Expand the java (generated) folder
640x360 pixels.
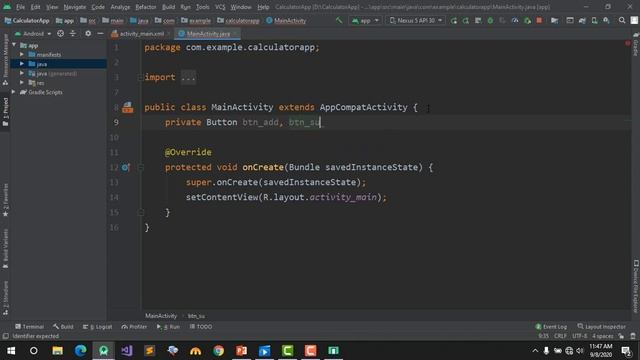(x=22, y=73)
